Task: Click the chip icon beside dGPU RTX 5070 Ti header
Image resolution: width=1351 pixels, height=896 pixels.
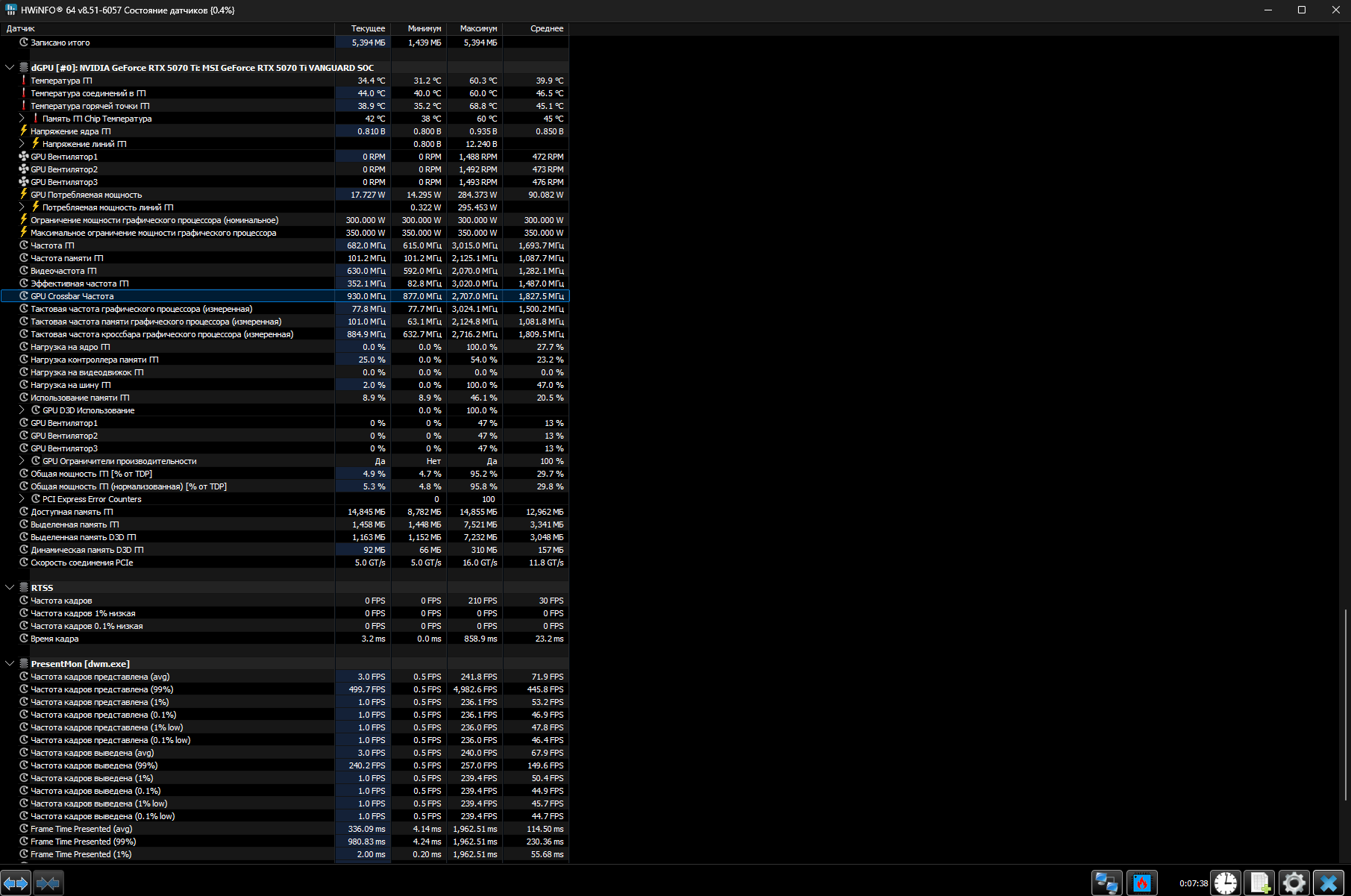Action: [x=24, y=68]
